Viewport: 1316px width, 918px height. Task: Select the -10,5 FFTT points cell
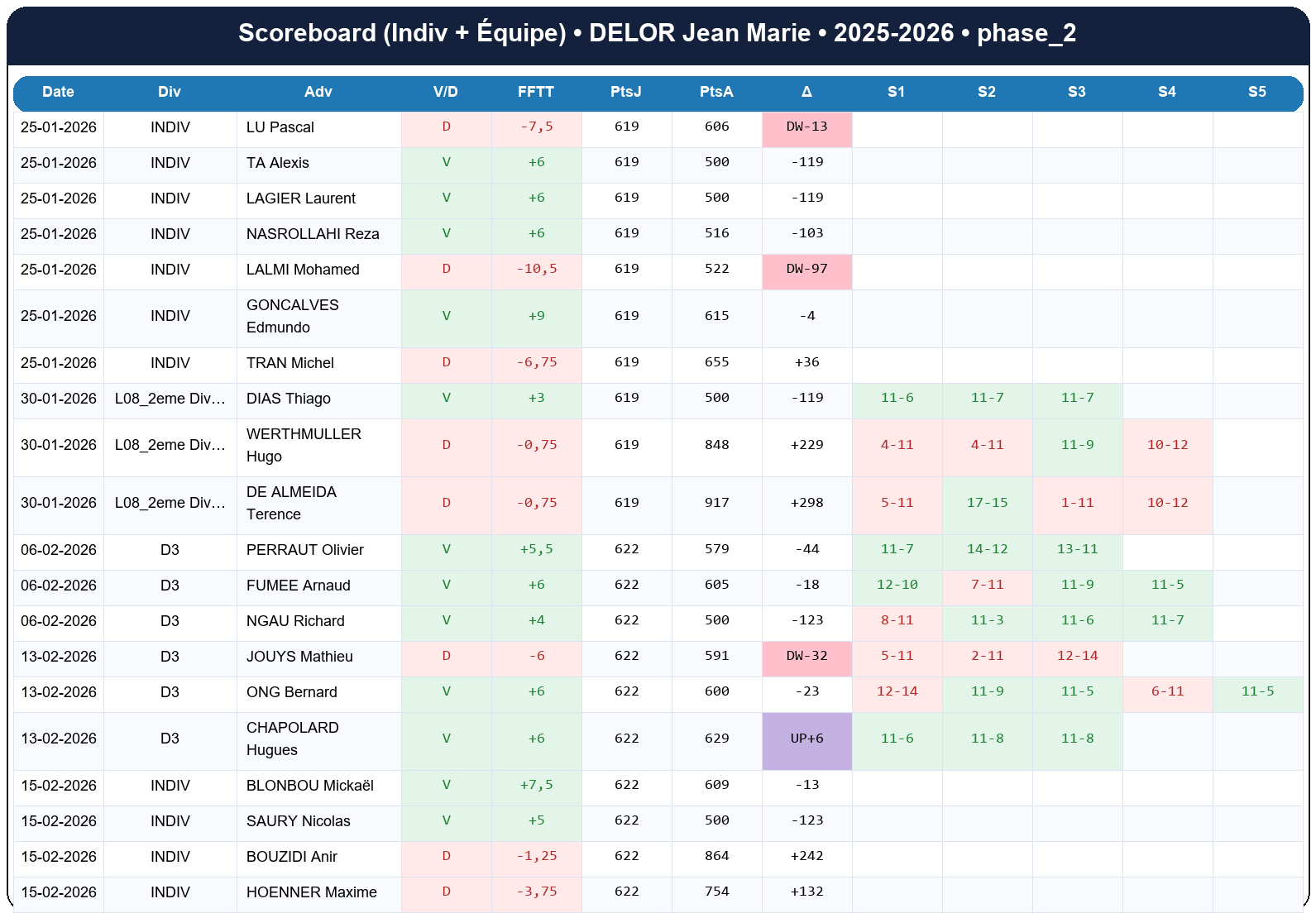536,269
